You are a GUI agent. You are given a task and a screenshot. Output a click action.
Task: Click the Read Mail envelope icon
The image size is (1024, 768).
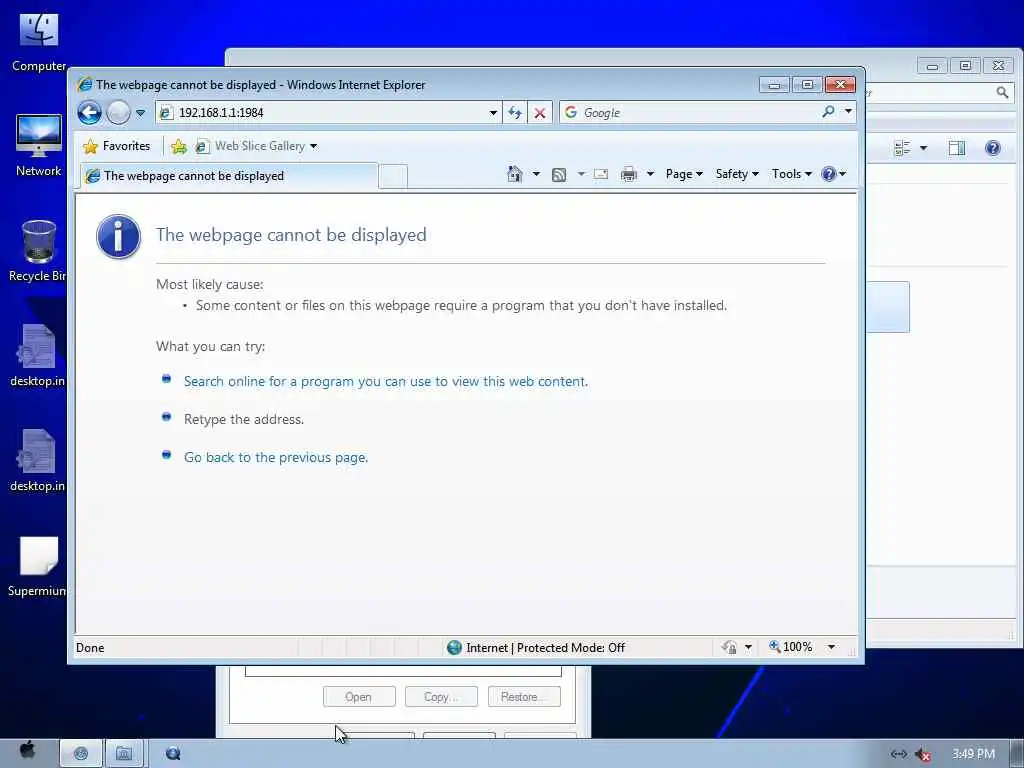(x=601, y=174)
